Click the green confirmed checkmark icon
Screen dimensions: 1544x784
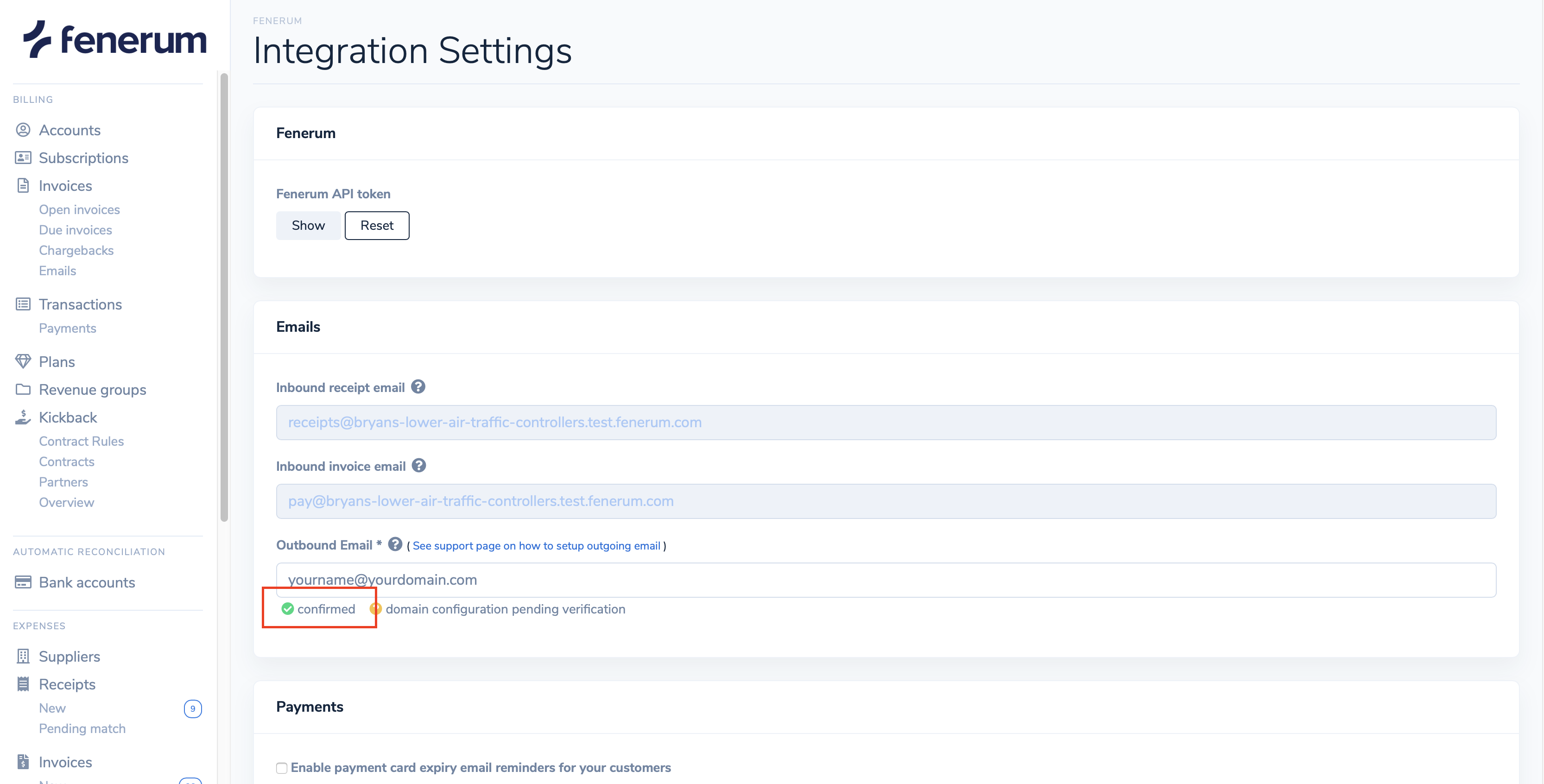[288, 609]
